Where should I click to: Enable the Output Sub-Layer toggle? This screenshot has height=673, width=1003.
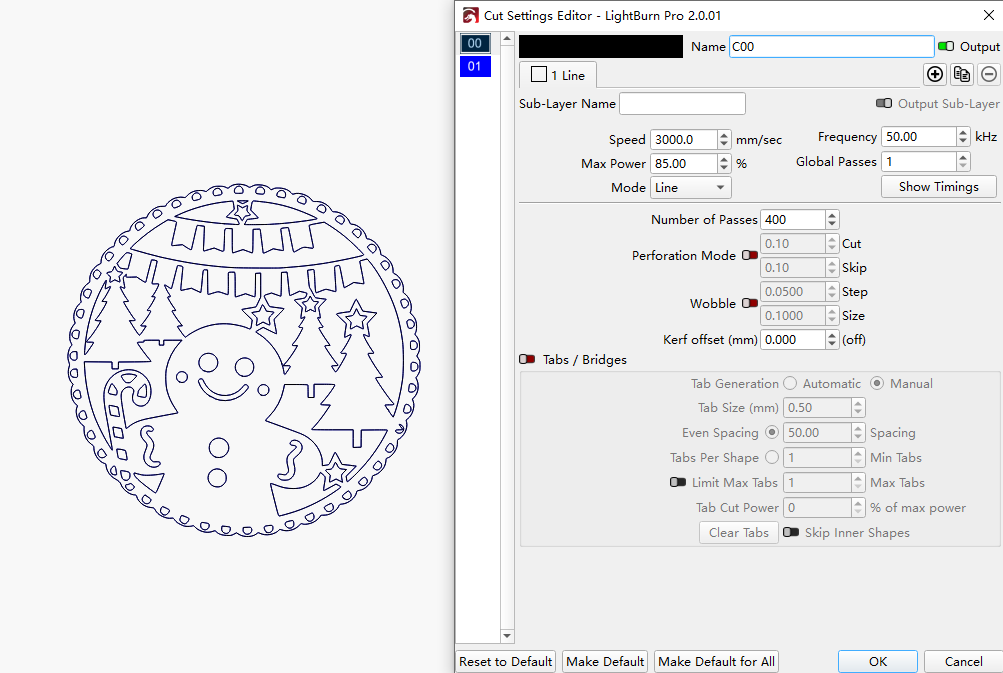(882, 103)
